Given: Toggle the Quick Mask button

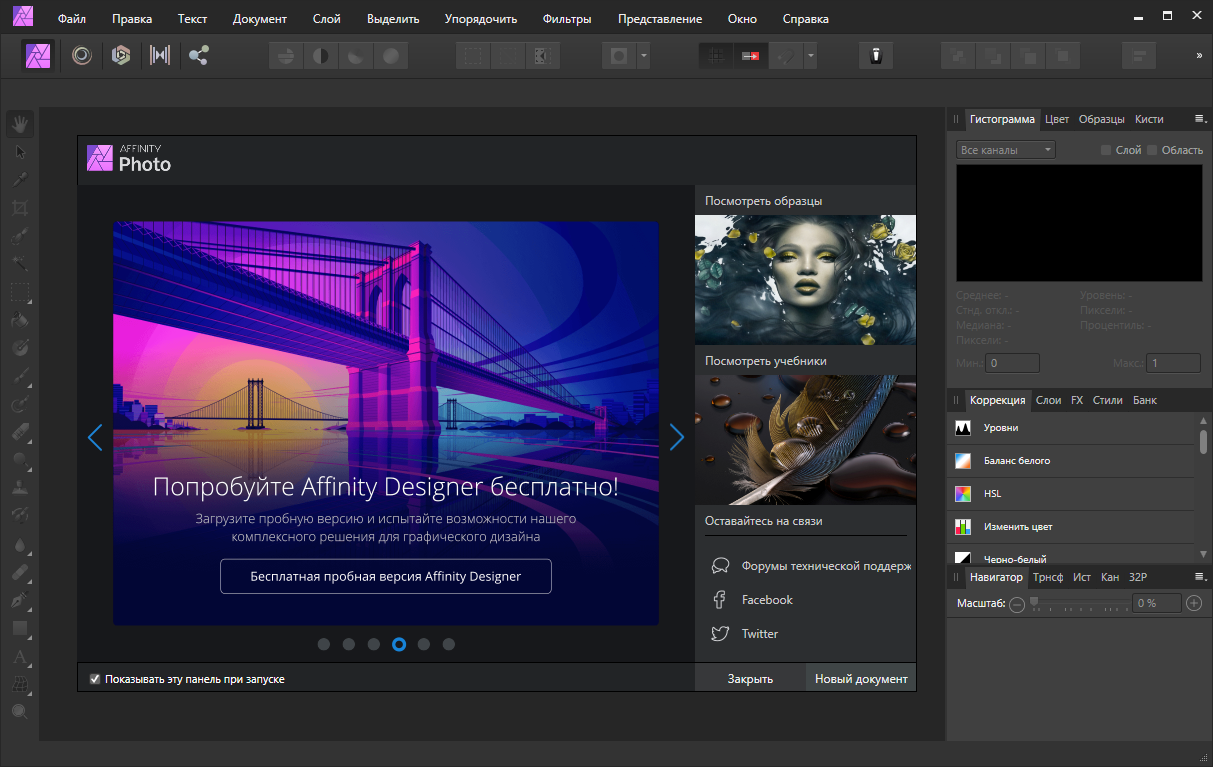Looking at the screenshot, I should coord(619,56).
